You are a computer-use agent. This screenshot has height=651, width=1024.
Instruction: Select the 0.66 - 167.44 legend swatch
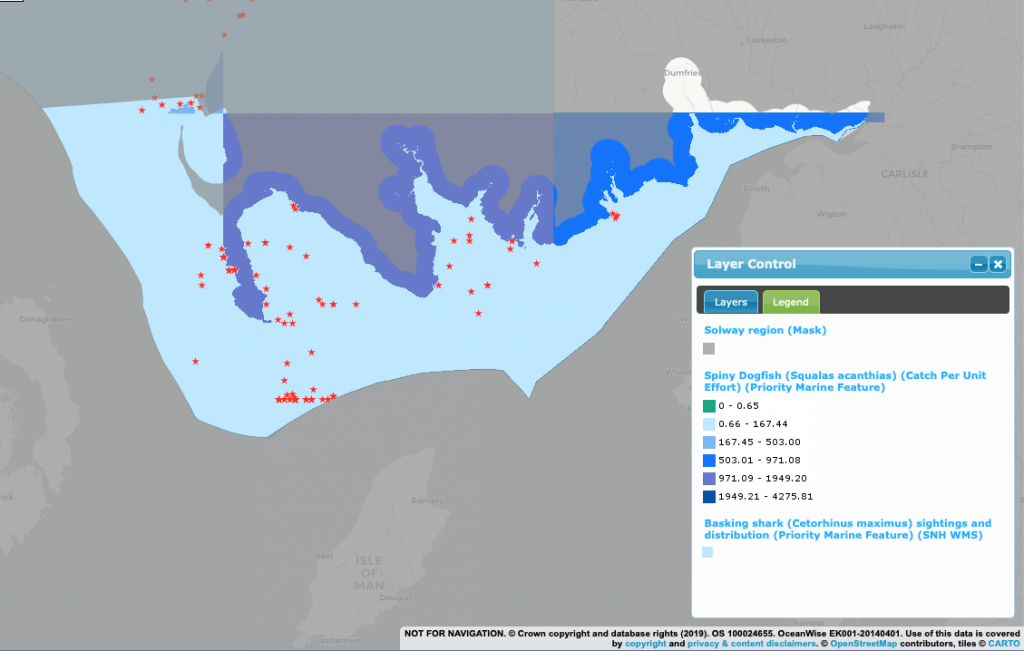click(x=709, y=424)
